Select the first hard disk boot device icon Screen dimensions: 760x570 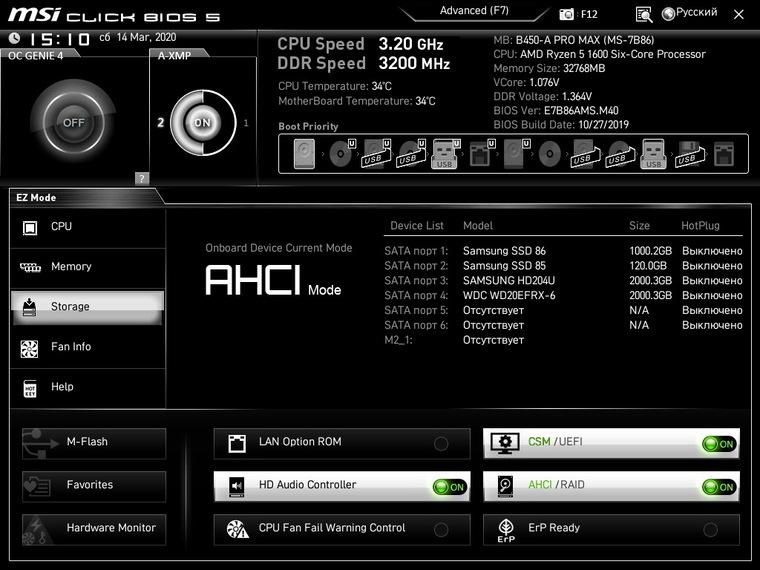pyautogui.click(x=304, y=154)
